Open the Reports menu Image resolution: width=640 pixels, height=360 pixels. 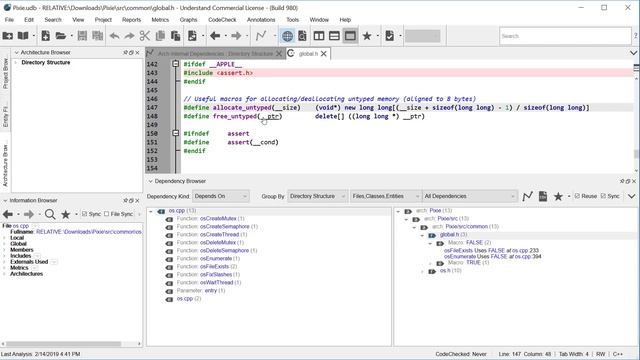tap(131, 20)
